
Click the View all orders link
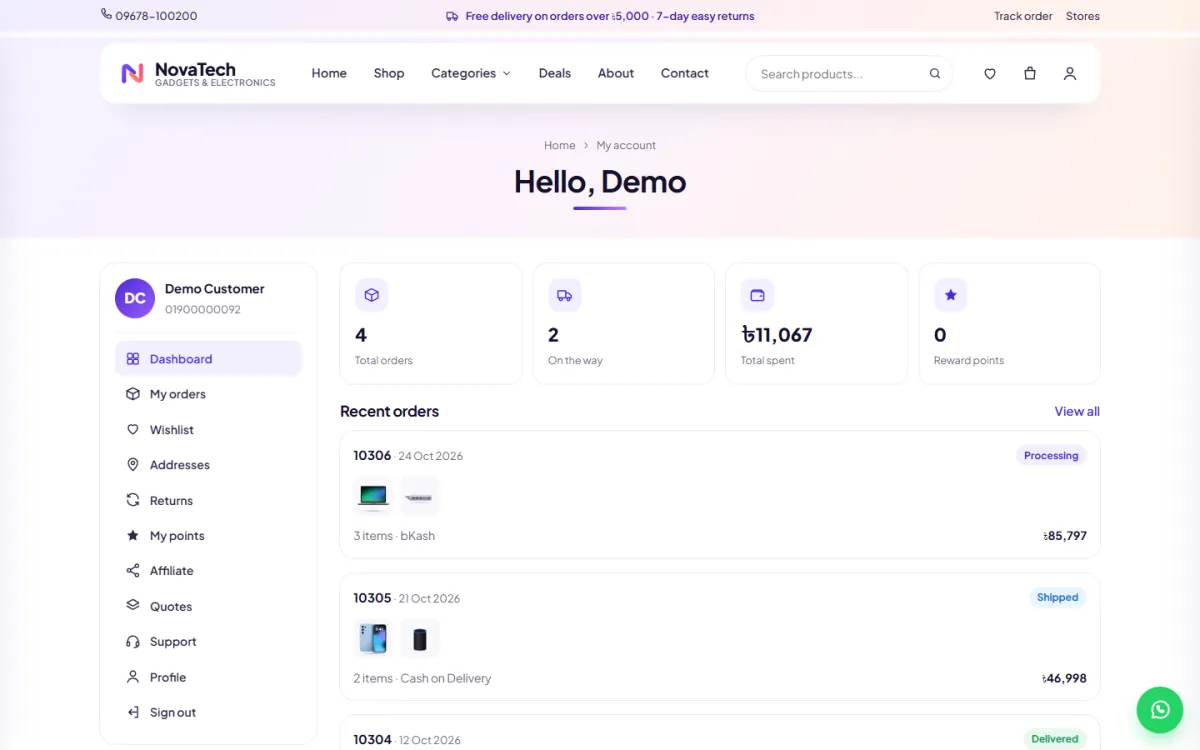coord(1077,411)
